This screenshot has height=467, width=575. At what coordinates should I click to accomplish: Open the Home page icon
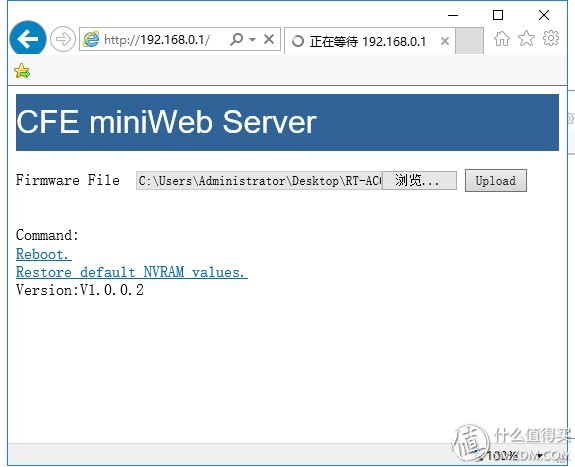click(502, 38)
